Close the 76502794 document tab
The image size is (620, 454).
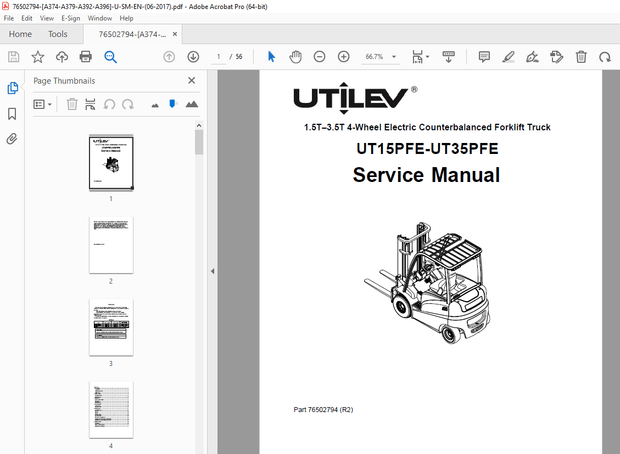[175, 34]
